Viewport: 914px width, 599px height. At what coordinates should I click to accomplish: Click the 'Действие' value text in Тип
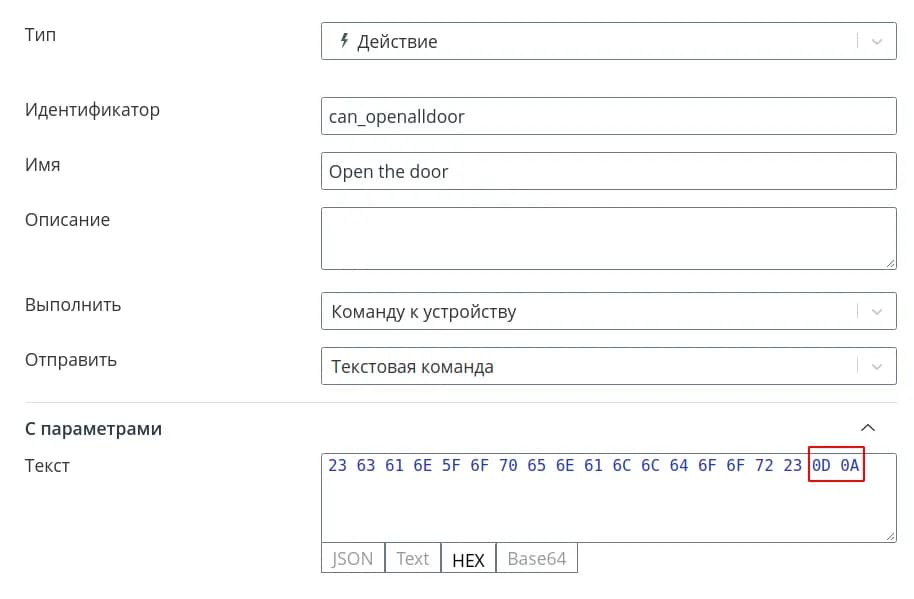[x=397, y=42]
